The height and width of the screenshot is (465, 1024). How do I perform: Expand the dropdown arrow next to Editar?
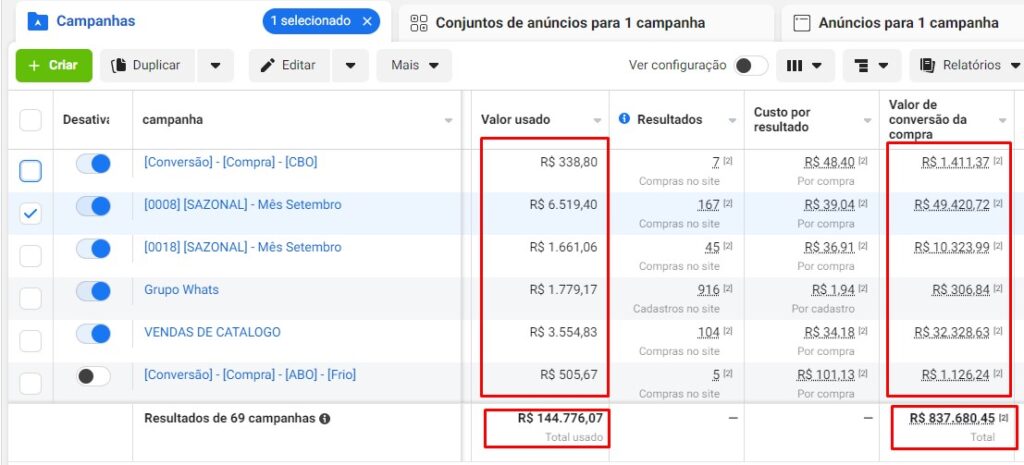(350, 65)
